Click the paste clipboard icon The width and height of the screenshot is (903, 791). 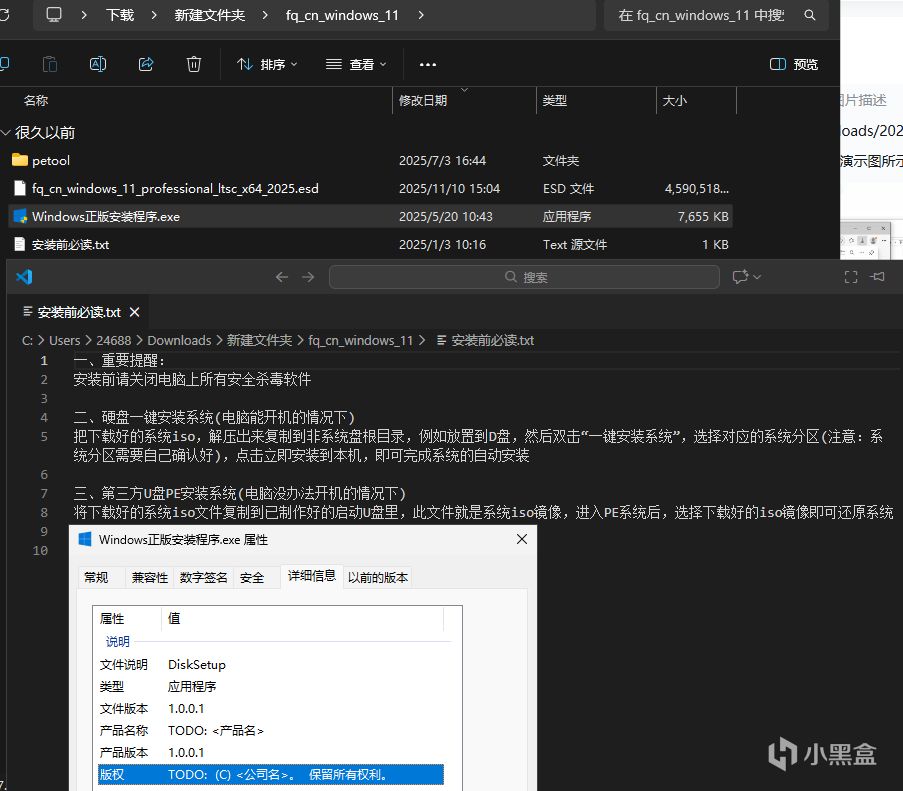click(x=50, y=64)
